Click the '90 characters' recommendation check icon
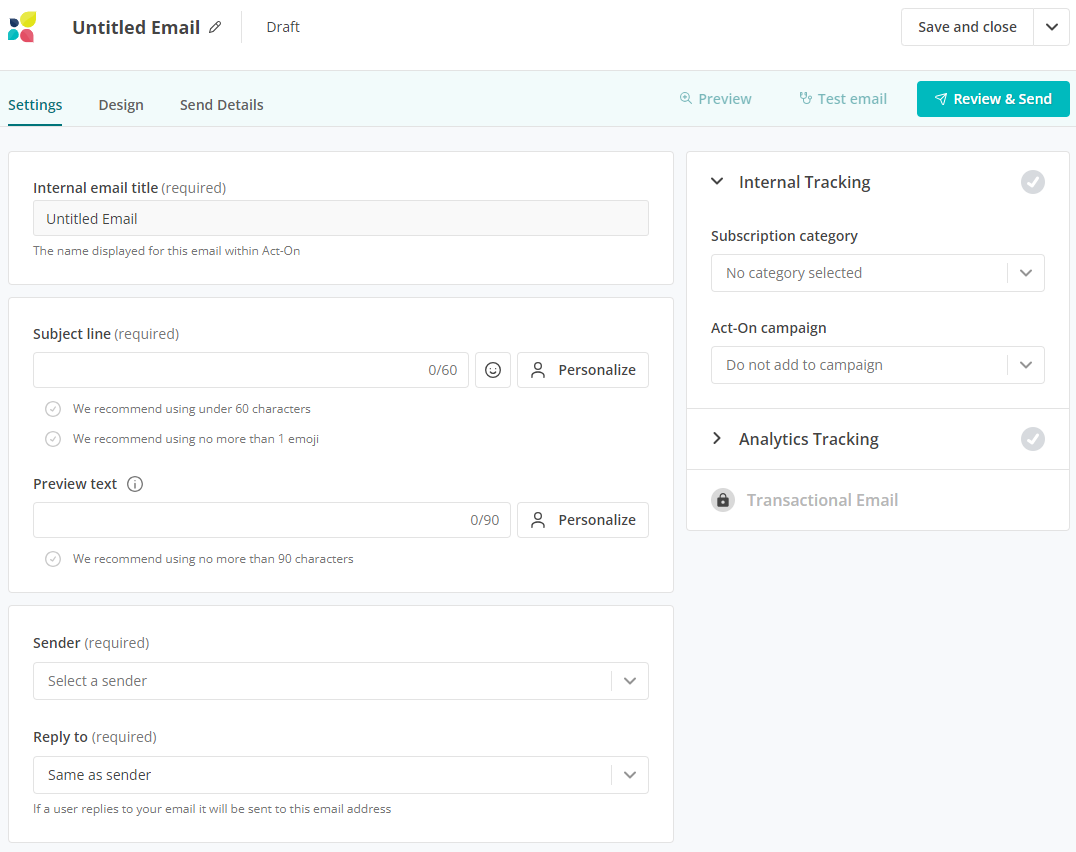1076x852 pixels. click(53, 559)
